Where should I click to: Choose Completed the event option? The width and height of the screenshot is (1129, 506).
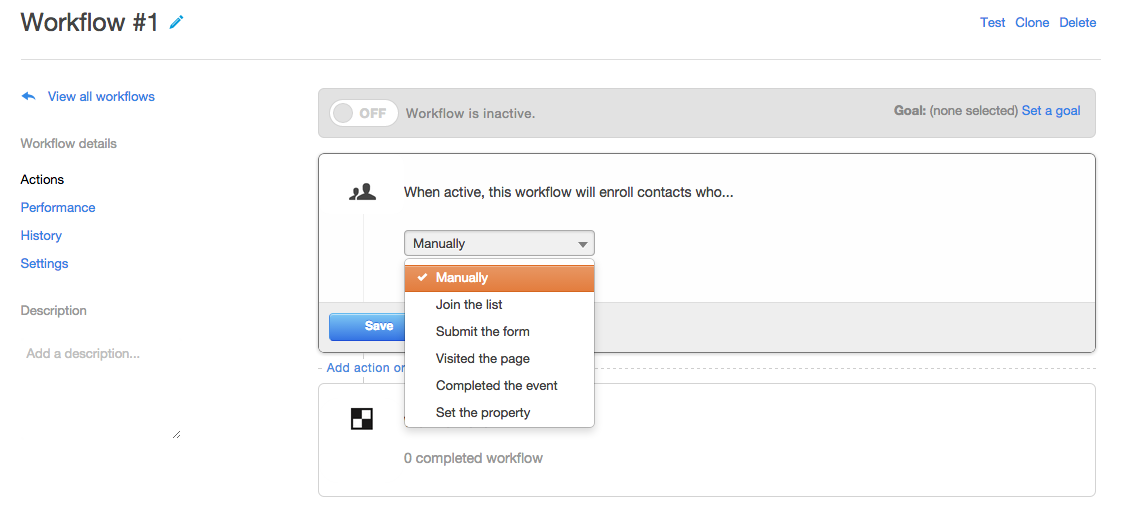click(500, 386)
